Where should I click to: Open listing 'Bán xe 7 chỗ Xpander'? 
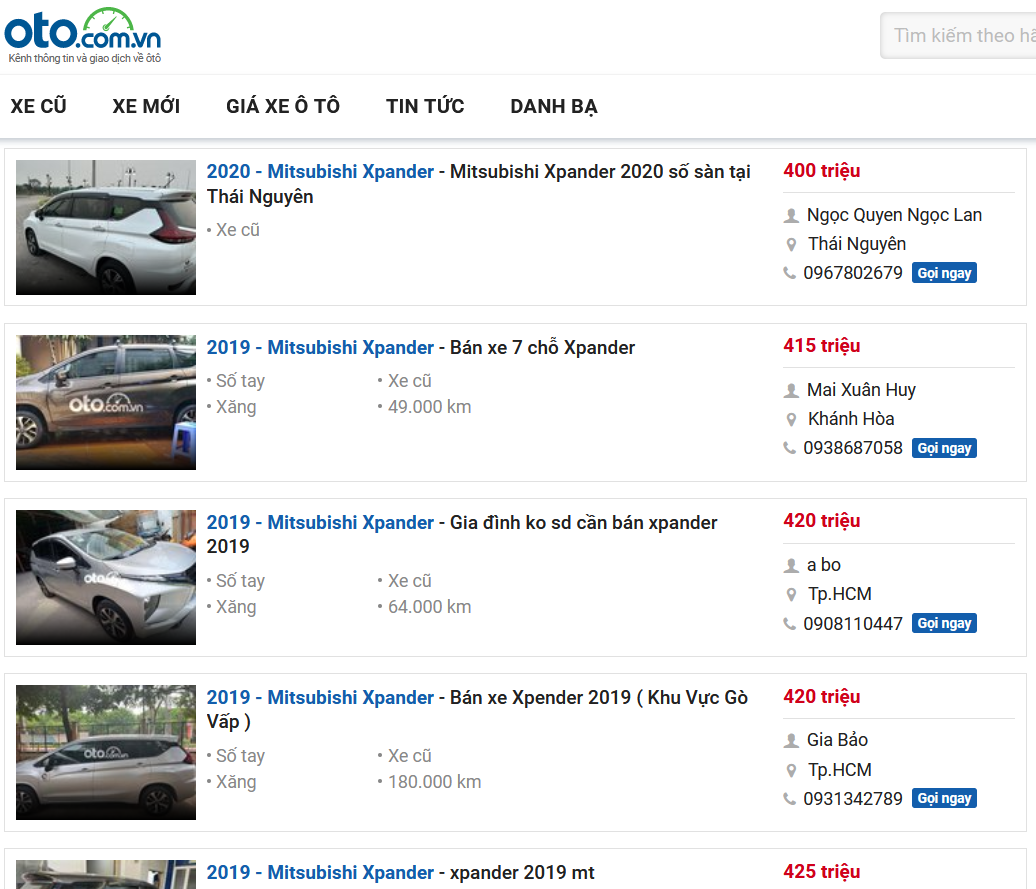[420, 347]
